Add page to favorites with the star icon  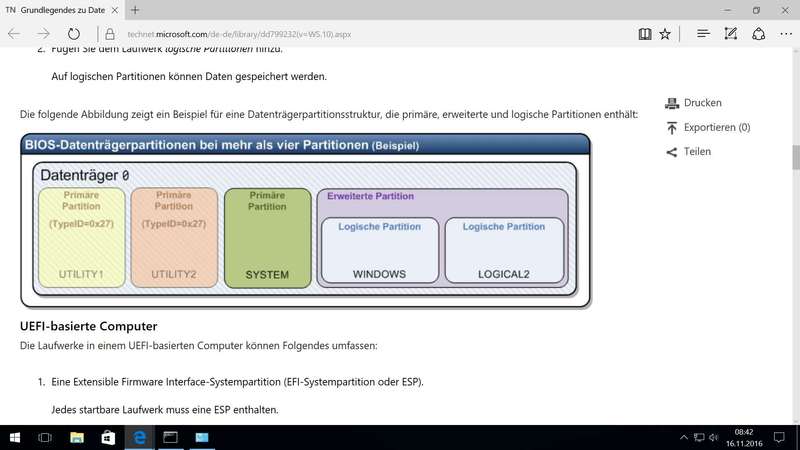tap(665, 34)
